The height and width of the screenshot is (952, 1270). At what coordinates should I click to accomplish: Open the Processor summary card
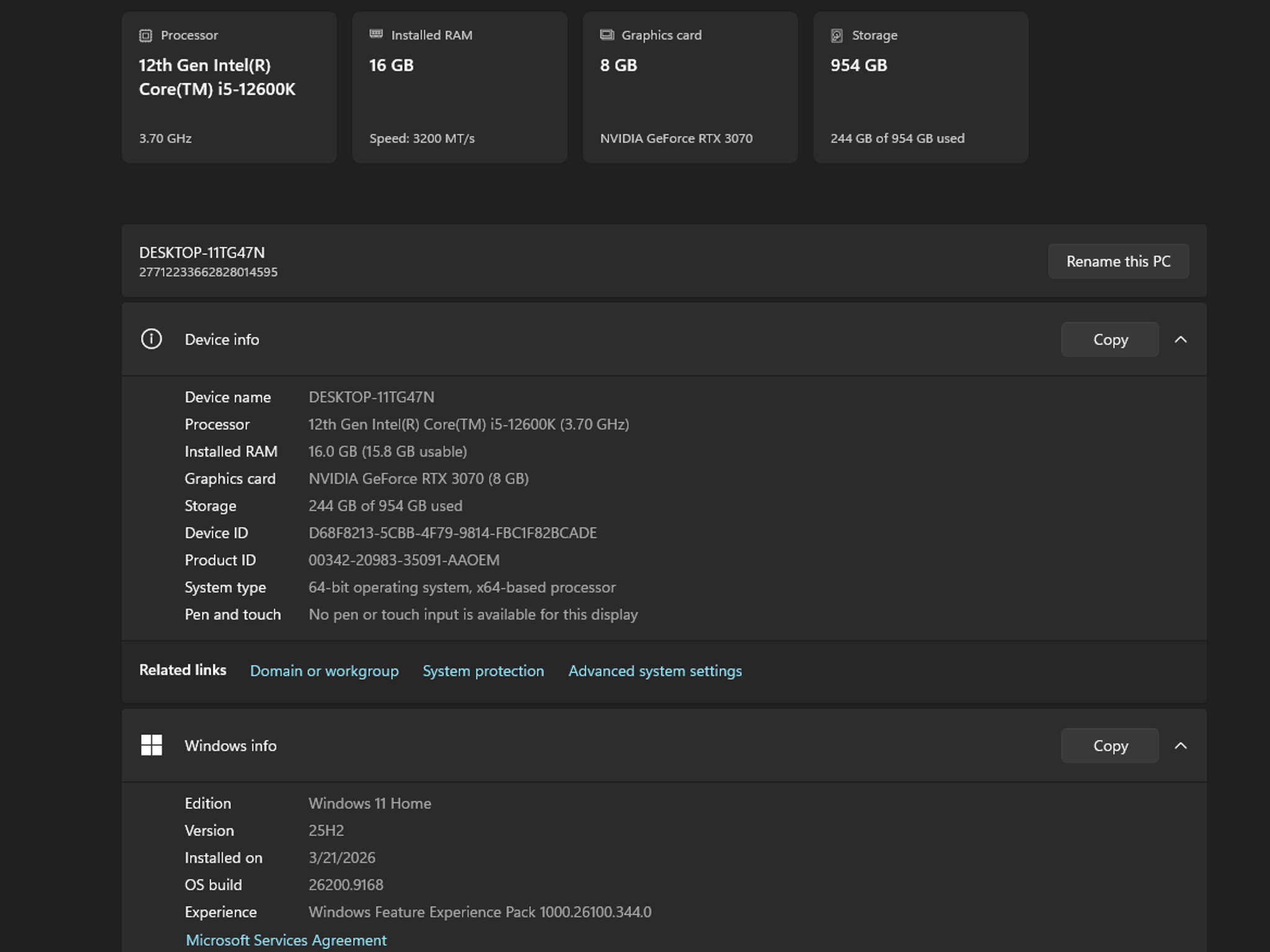point(229,87)
